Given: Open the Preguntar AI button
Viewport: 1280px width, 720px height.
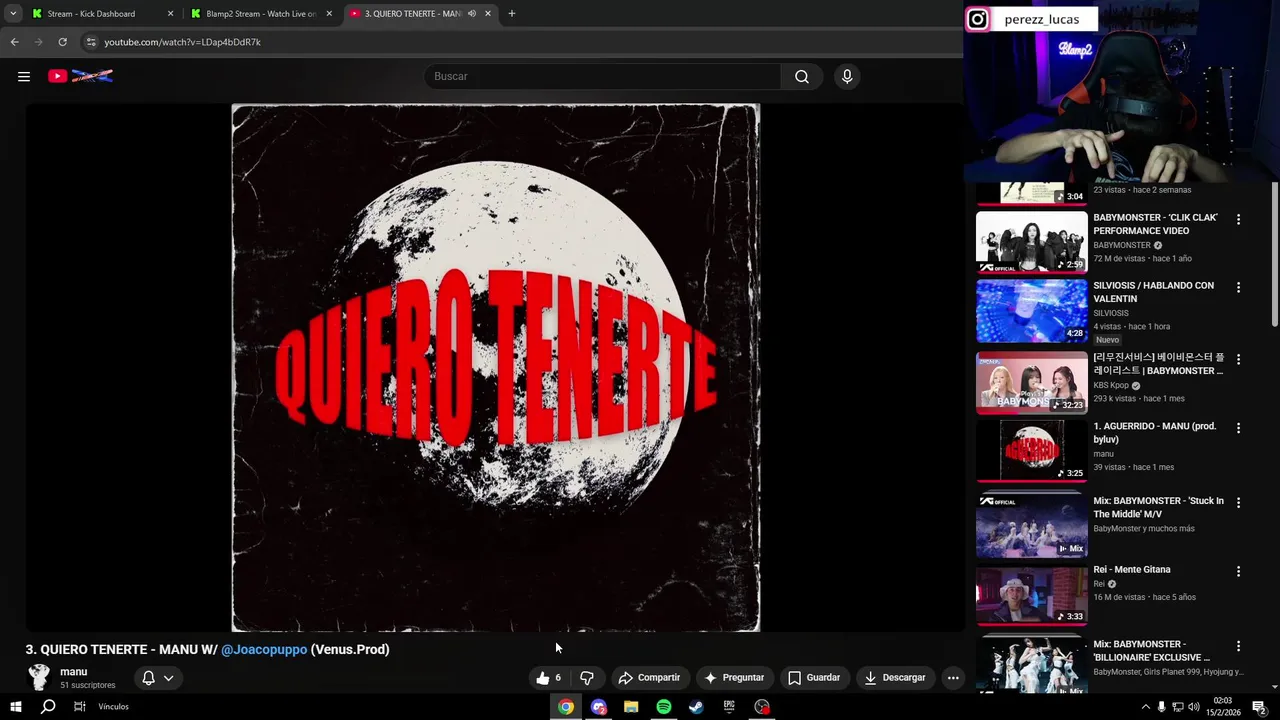Looking at the screenshot, I should point(734,678).
